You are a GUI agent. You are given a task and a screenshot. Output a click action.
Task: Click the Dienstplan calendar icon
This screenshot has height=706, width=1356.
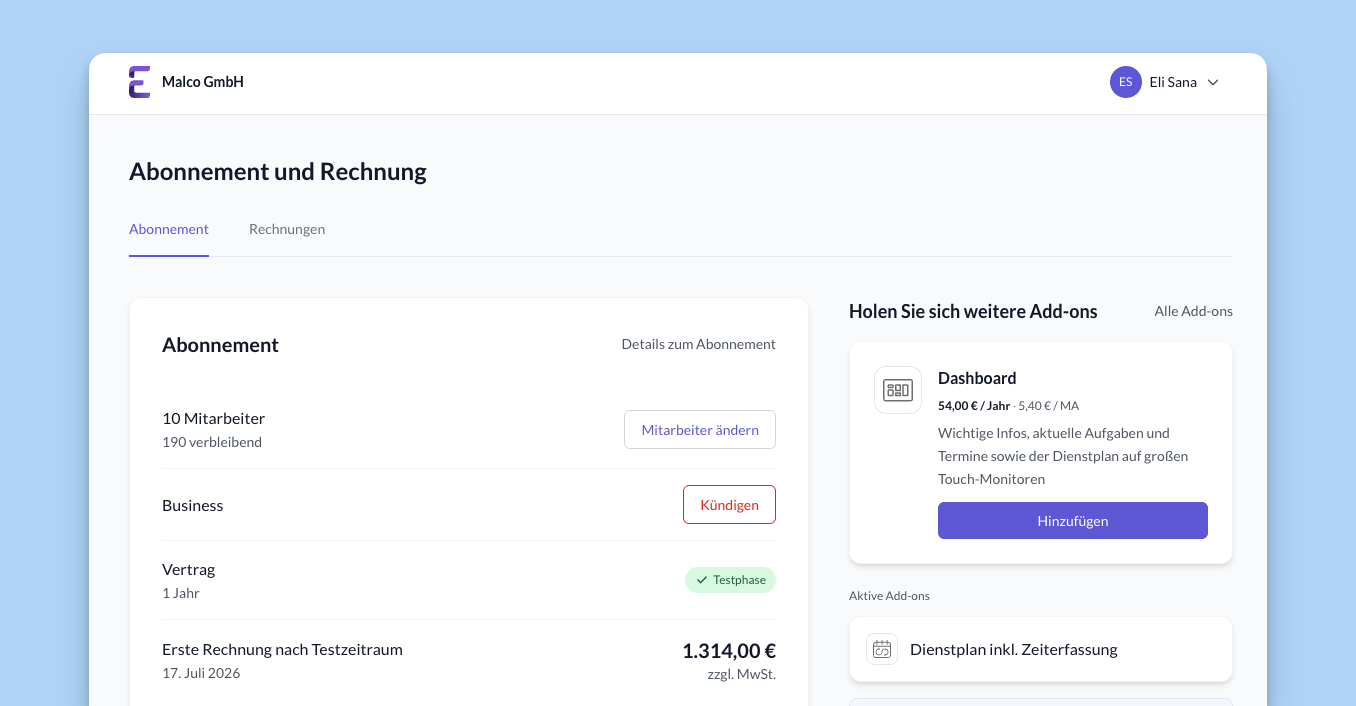click(x=882, y=649)
